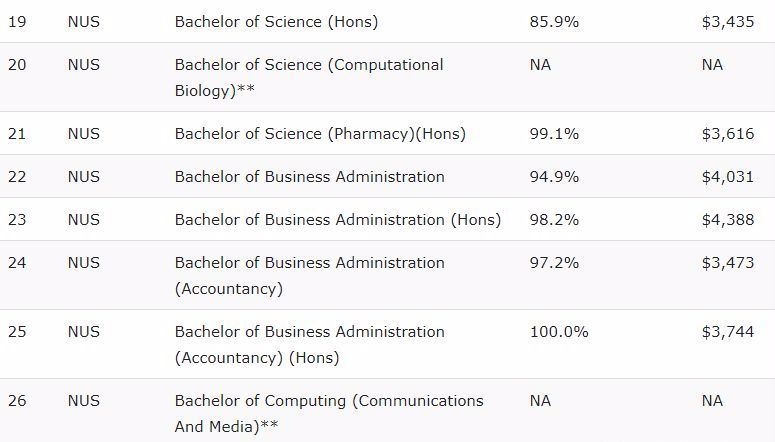Click row number 20
The height and width of the screenshot is (442, 775).
tap(17, 65)
